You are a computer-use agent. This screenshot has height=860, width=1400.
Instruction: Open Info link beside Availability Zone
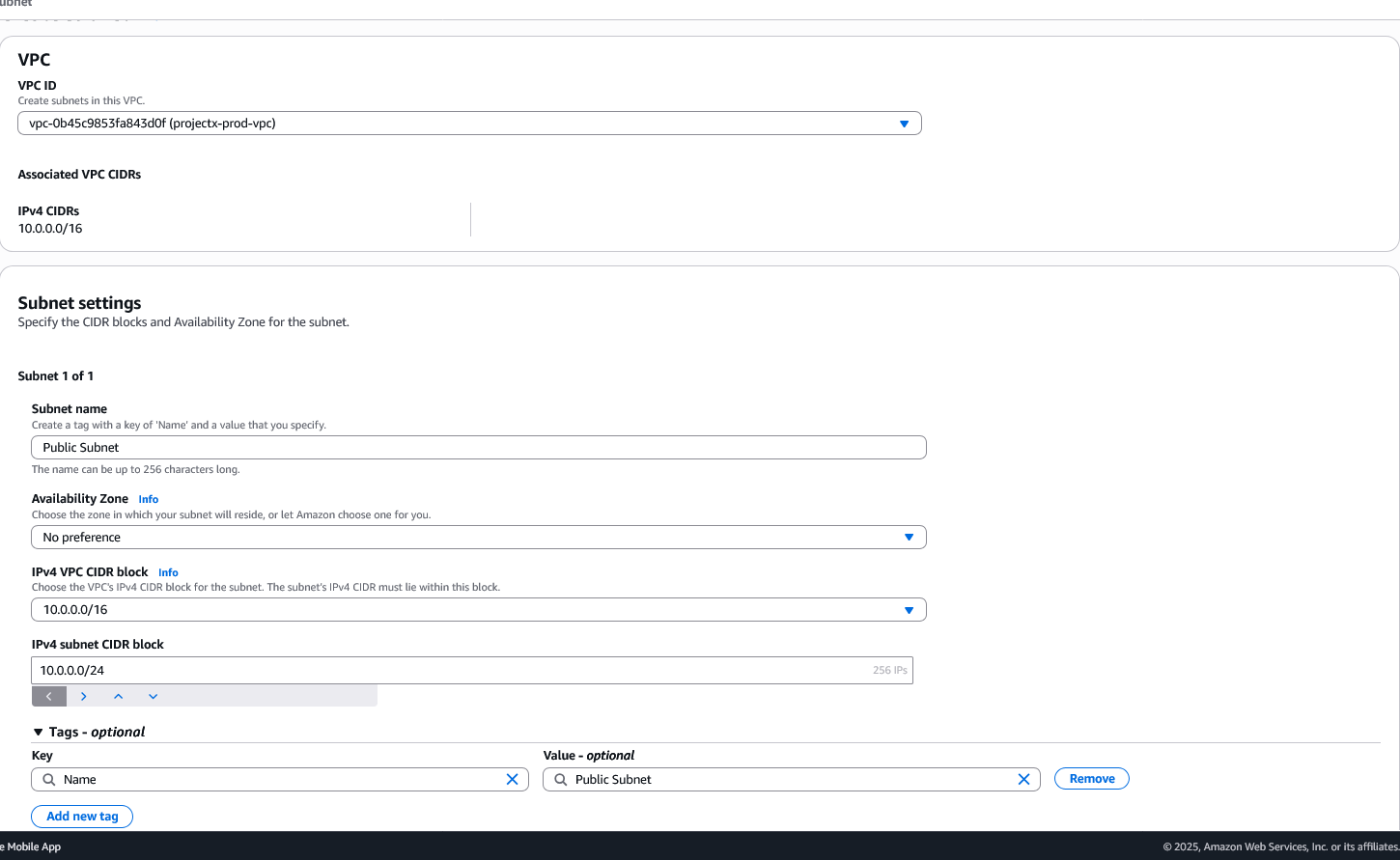[x=148, y=500]
